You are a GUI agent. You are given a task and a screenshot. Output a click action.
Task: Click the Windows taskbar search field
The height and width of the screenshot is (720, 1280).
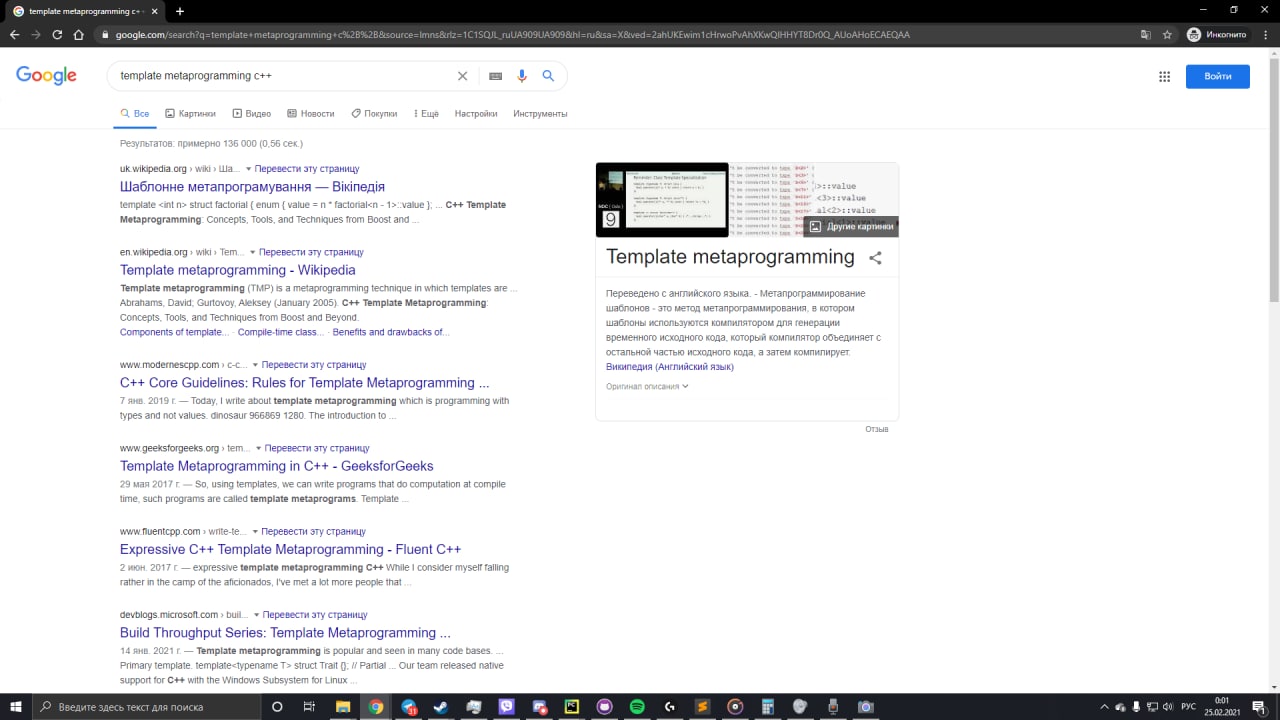[x=145, y=706]
